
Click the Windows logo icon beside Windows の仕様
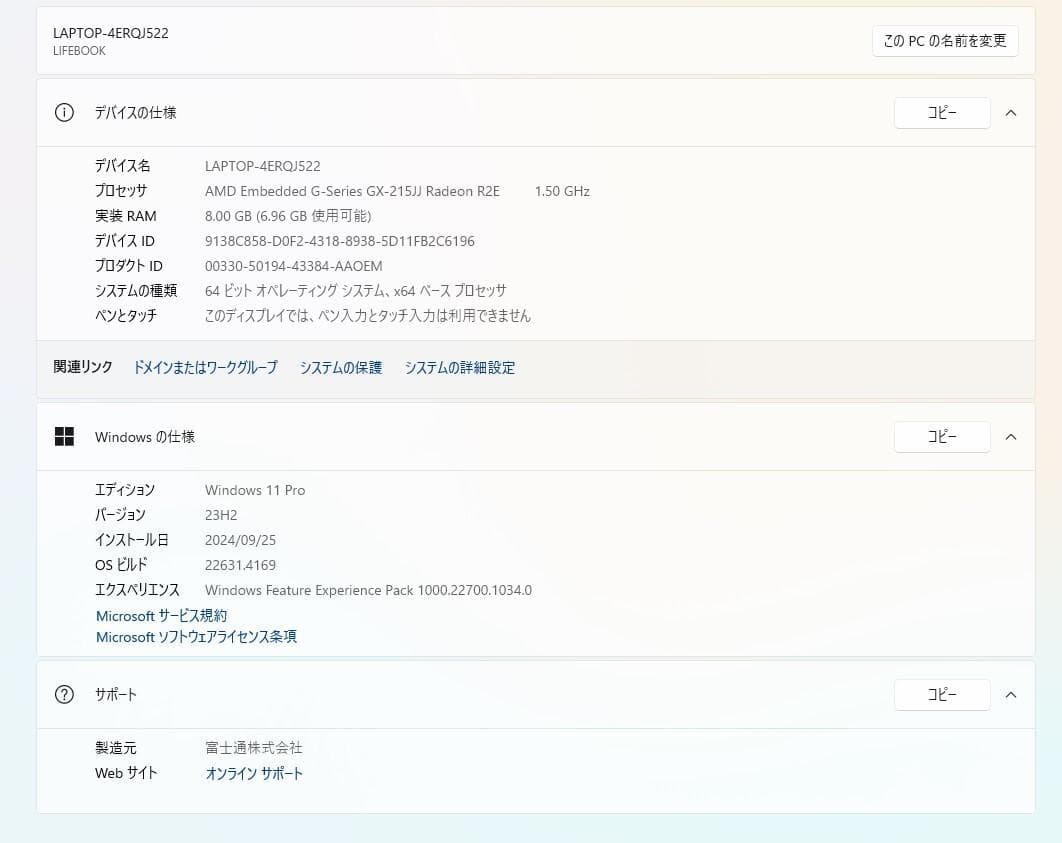pyautogui.click(x=64, y=436)
